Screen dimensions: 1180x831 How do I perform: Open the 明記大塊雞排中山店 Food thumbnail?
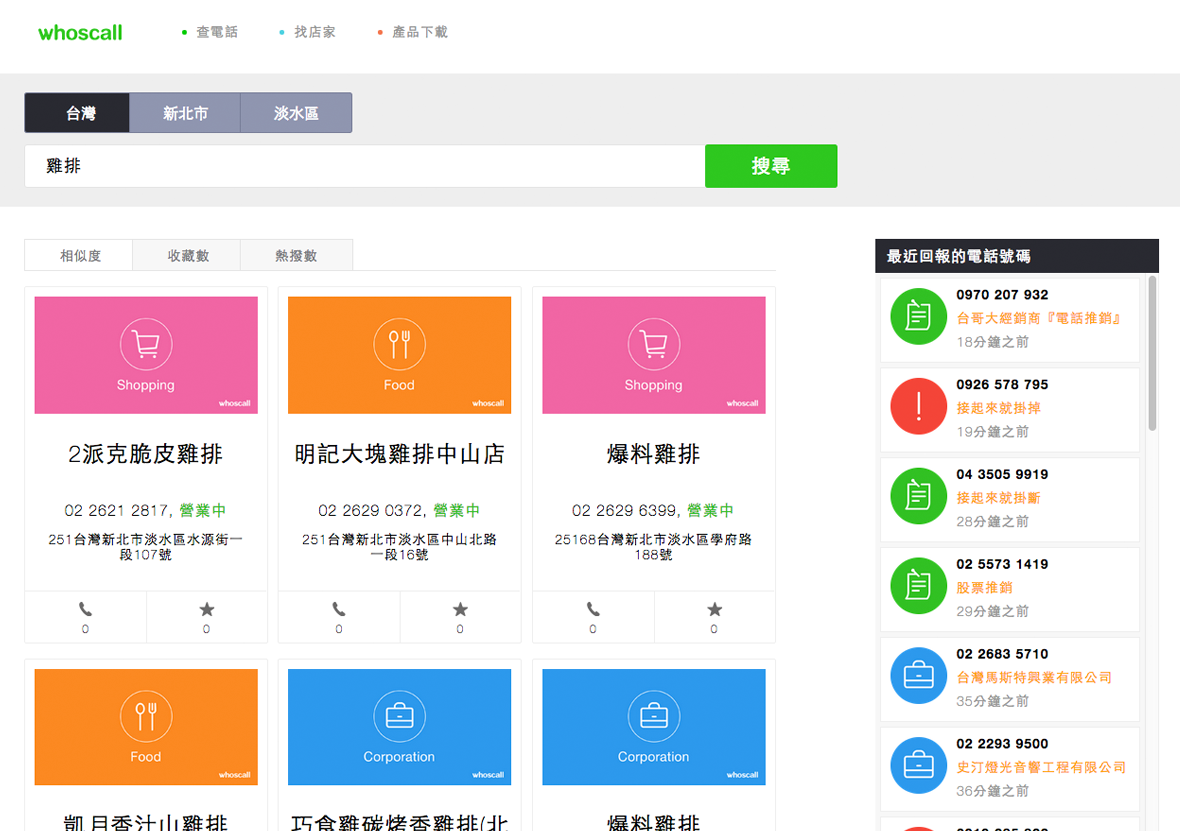(400, 355)
